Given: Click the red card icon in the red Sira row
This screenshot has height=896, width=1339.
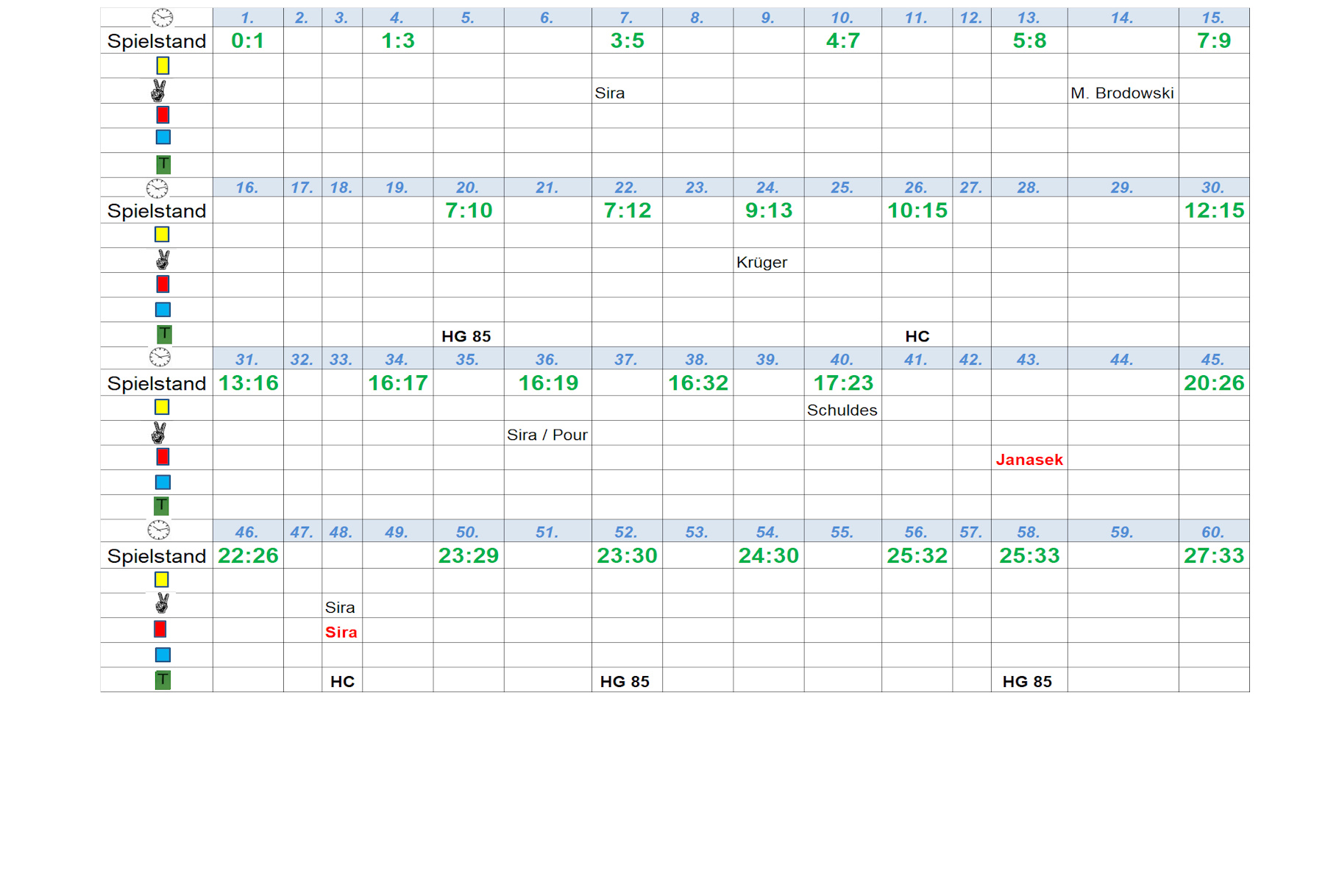Looking at the screenshot, I should point(160,629).
